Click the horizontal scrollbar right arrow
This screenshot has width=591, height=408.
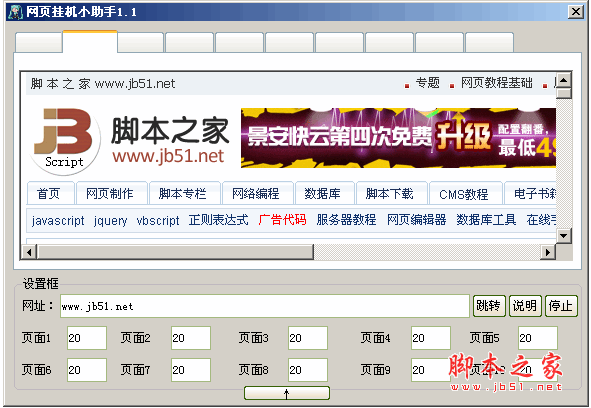548,252
